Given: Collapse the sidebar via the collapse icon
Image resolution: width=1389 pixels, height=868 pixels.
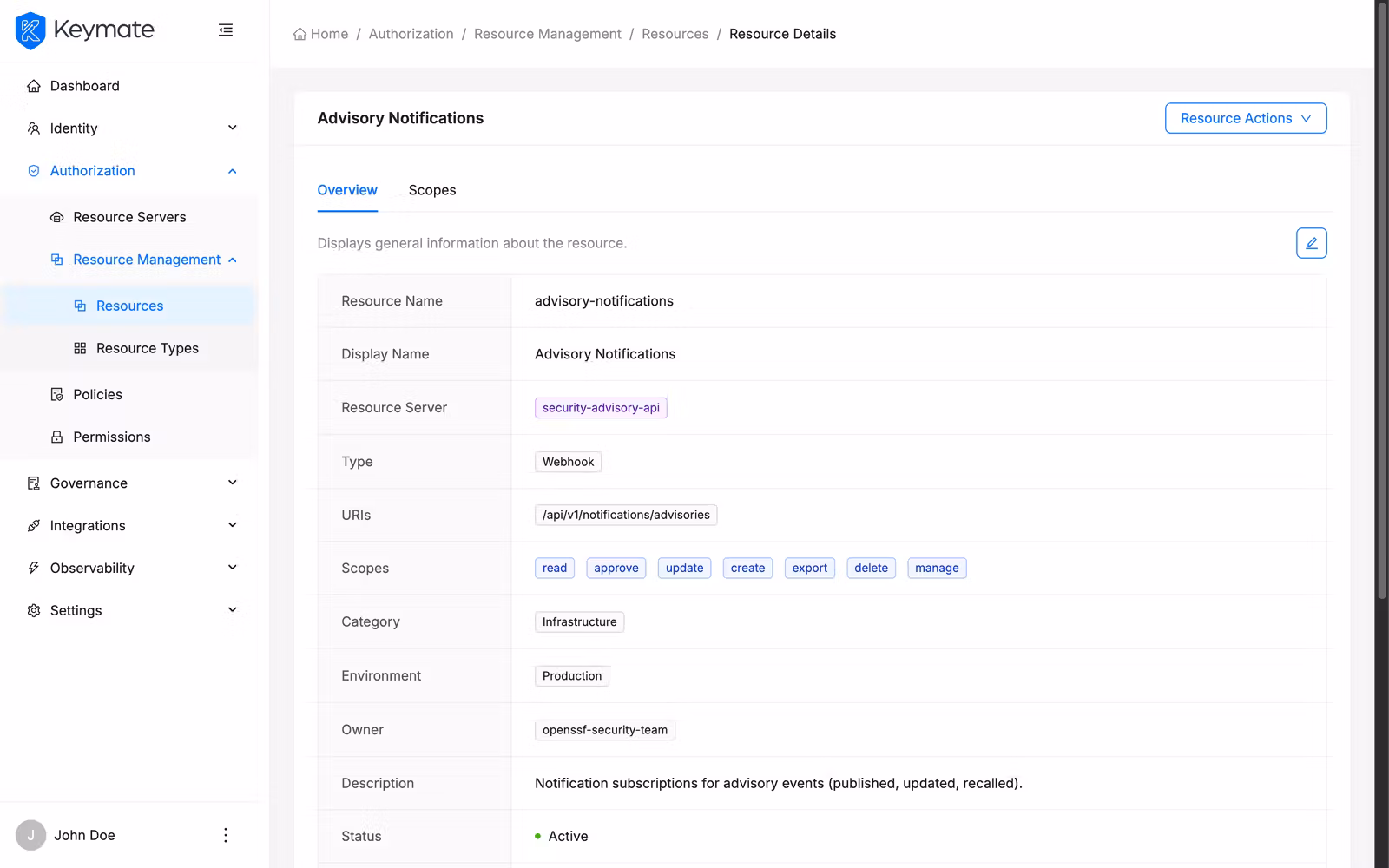Looking at the screenshot, I should (x=226, y=30).
